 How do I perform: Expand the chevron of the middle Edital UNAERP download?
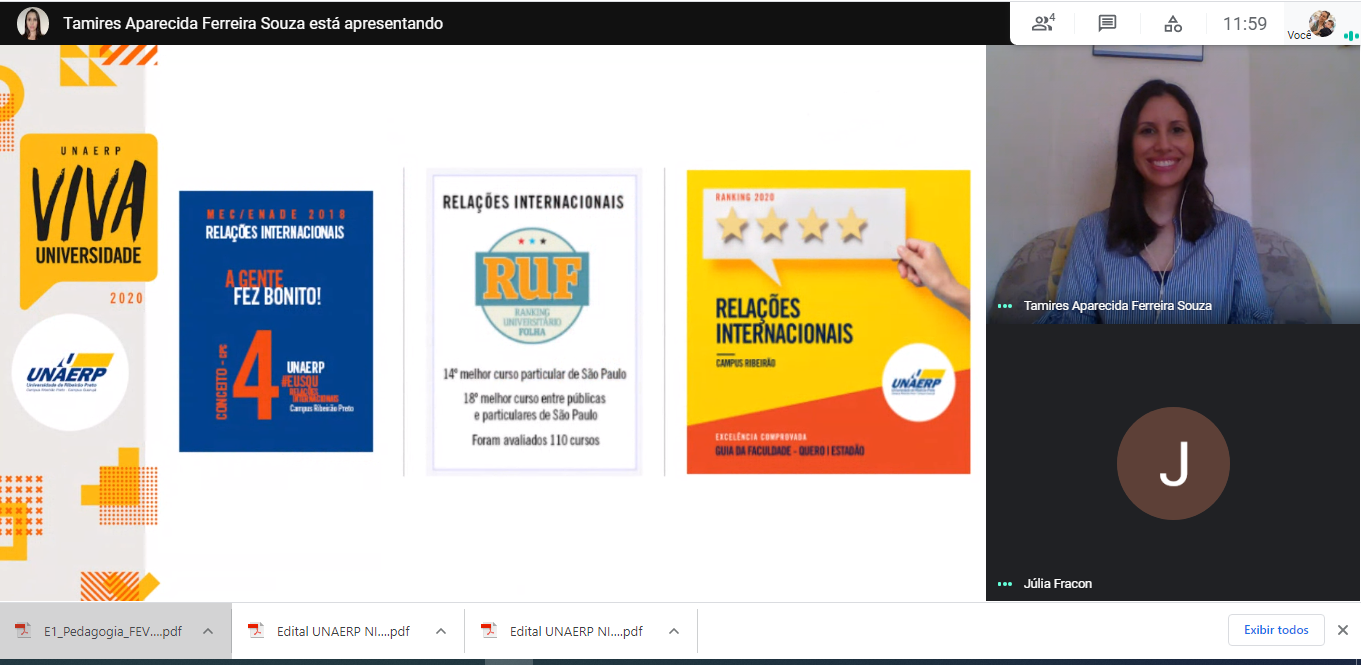[x=441, y=631]
